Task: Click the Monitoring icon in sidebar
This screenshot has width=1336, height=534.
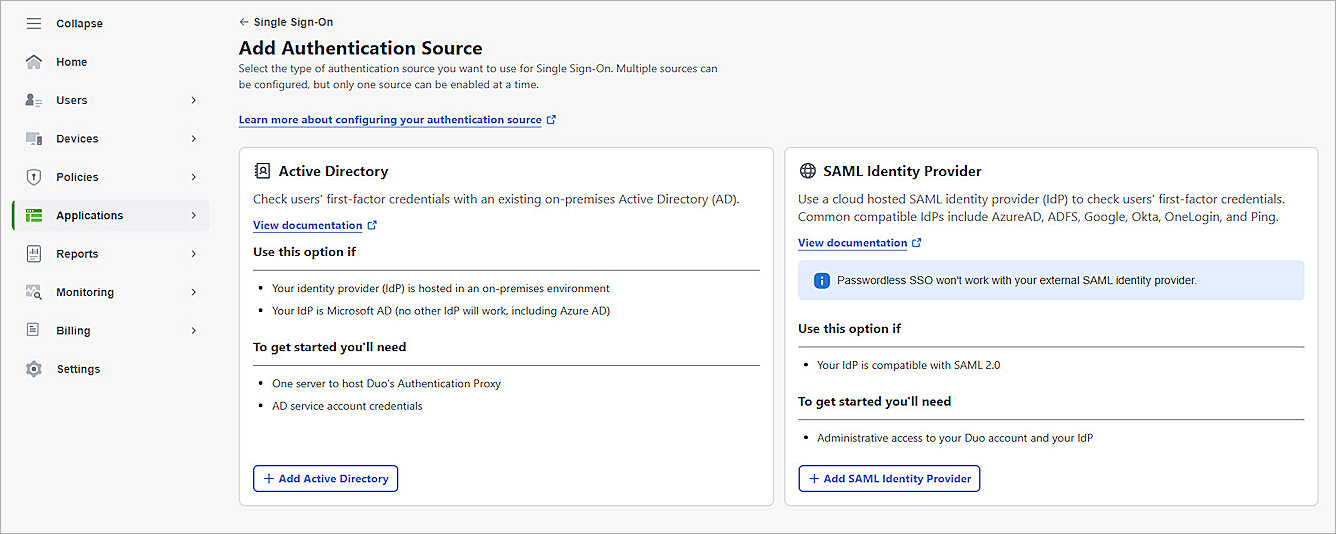Action: [34, 292]
